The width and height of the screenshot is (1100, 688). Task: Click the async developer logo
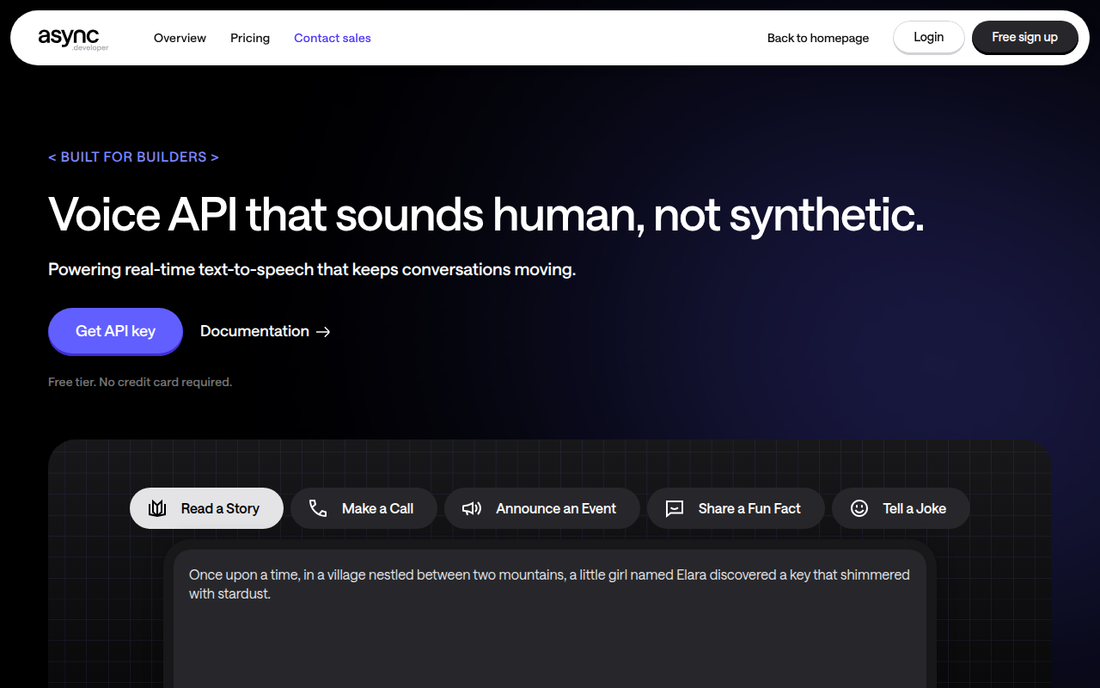(x=73, y=39)
